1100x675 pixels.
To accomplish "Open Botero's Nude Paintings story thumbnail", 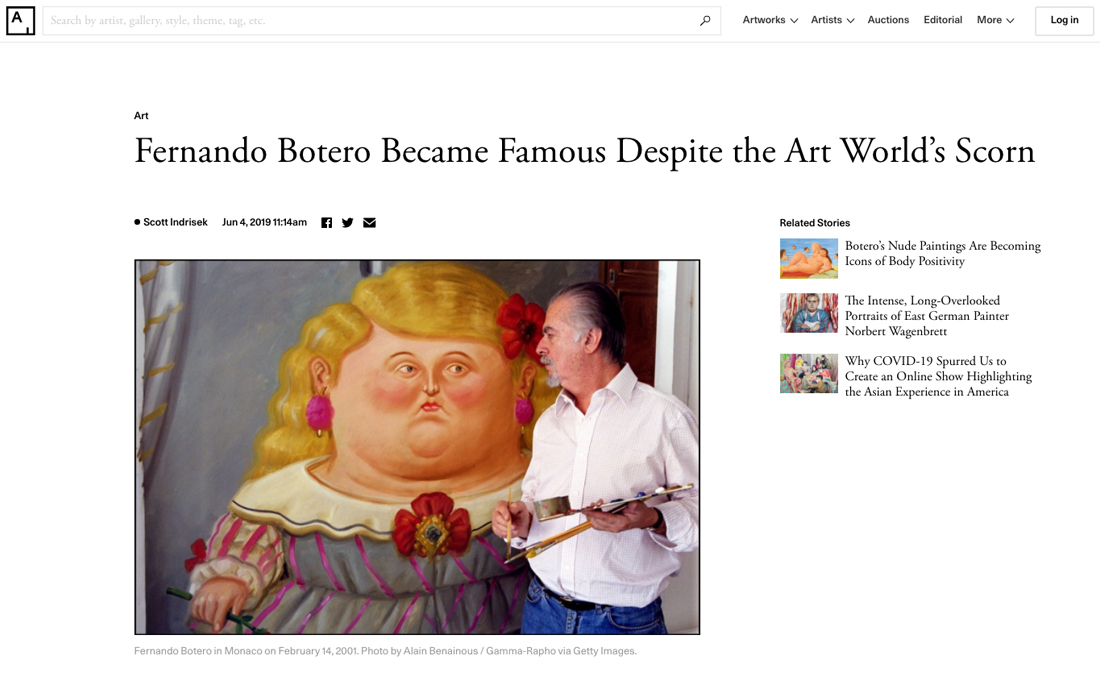I will (x=808, y=258).
